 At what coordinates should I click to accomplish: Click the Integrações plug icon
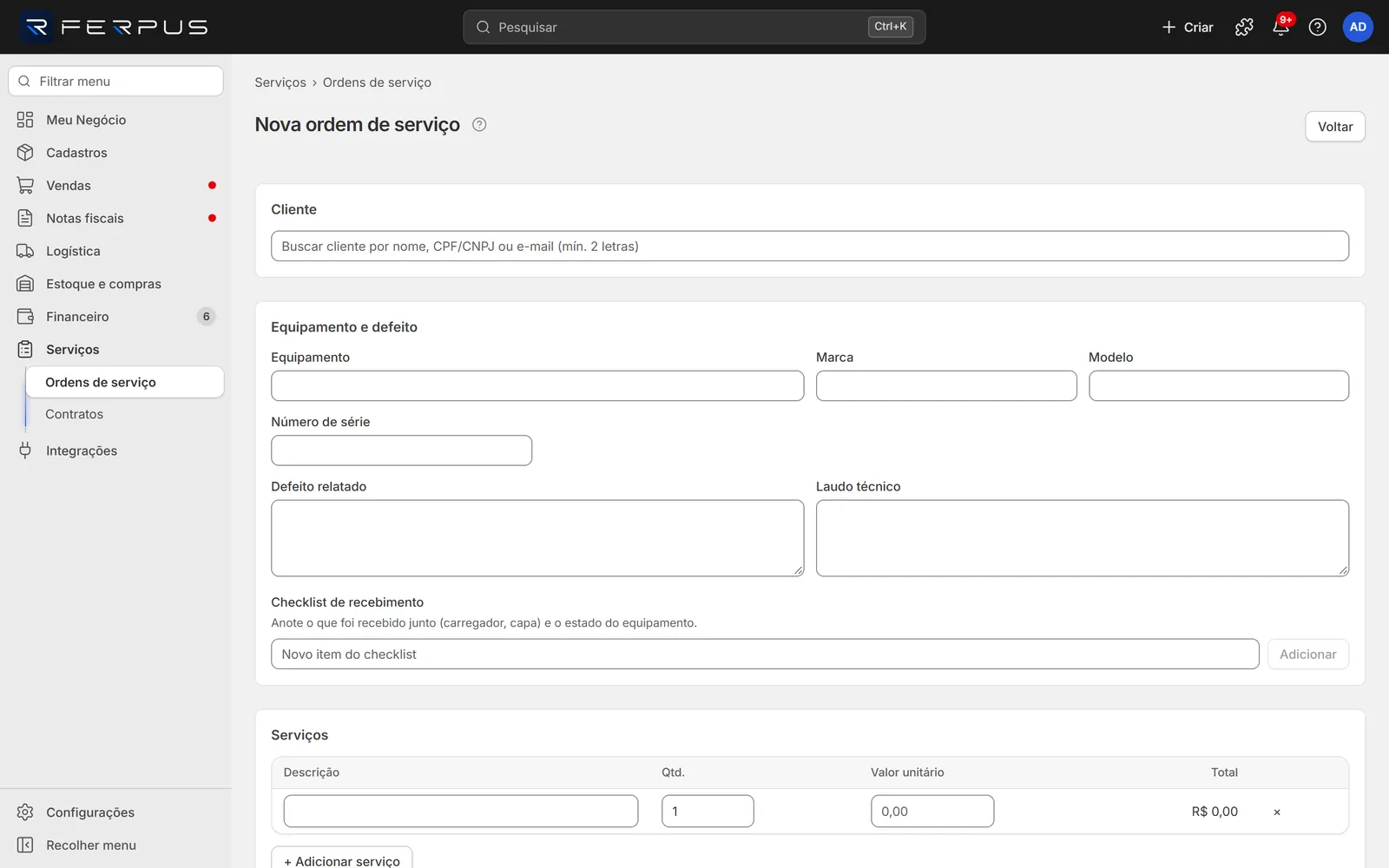click(25, 450)
